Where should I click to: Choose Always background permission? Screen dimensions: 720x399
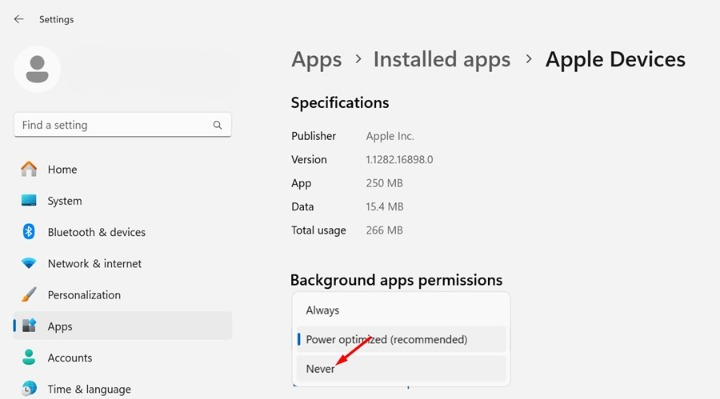pos(401,310)
